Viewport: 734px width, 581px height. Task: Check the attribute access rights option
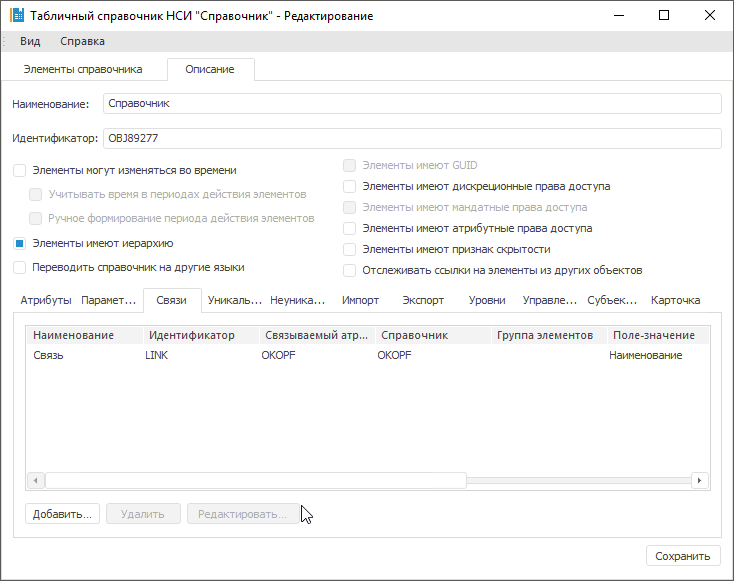click(x=349, y=228)
